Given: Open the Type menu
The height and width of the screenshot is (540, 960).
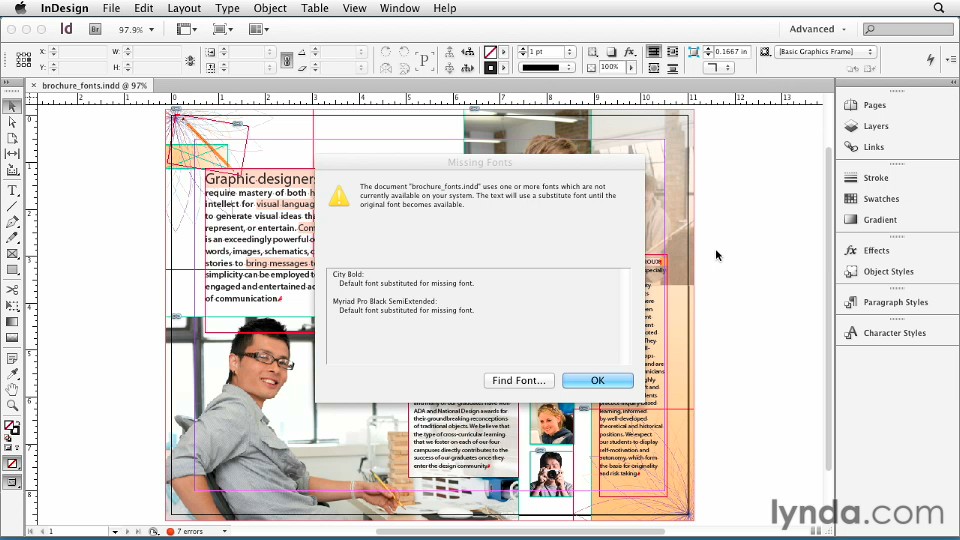Looking at the screenshot, I should click(x=227, y=8).
